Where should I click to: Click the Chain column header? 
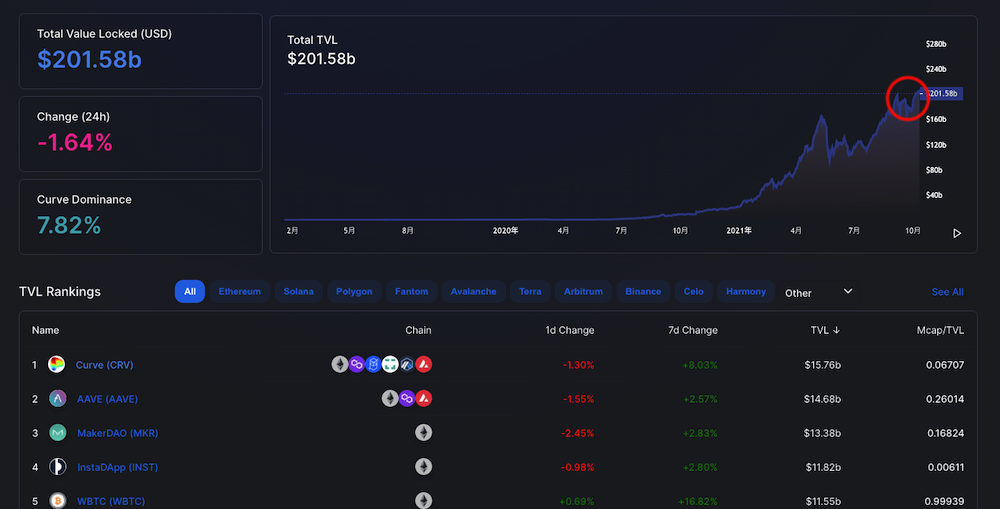(x=418, y=330)
